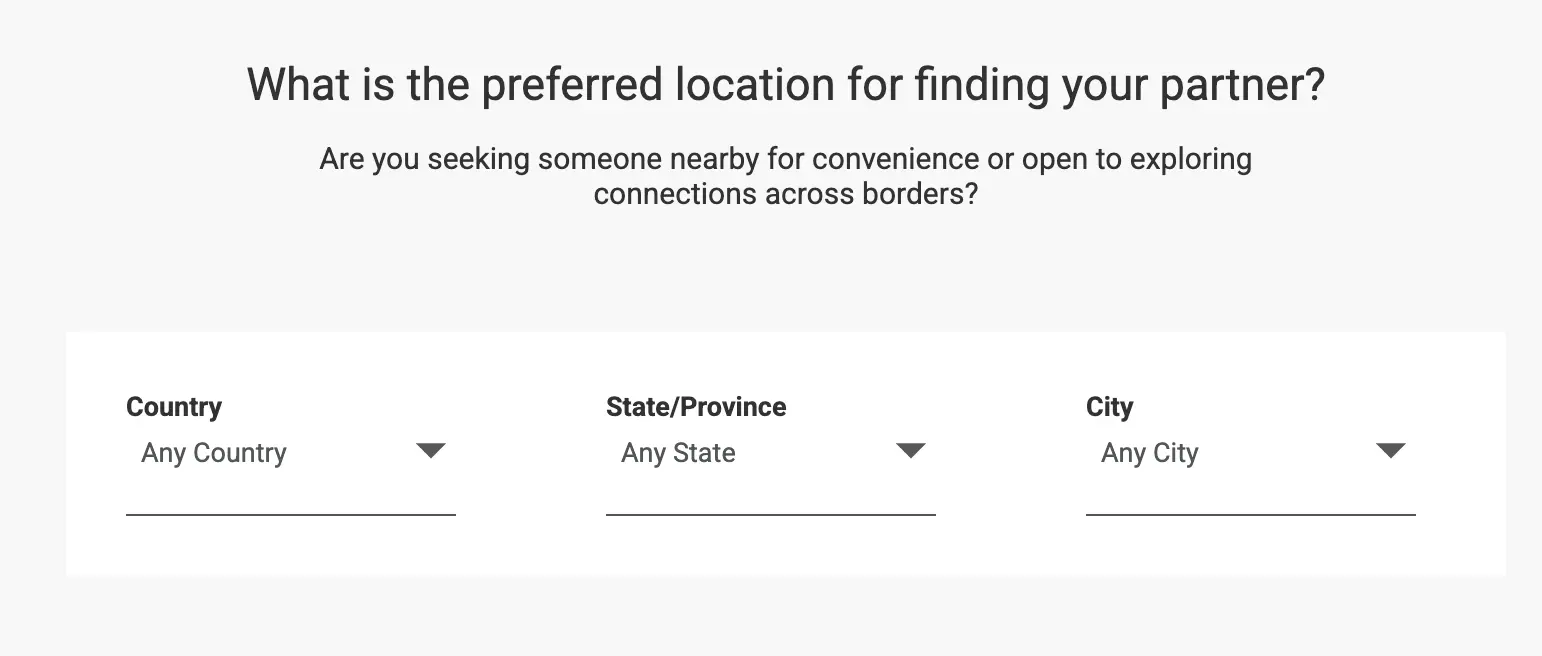Click the 'connections across borders?' text line
The width and height of the screenshot is (1542, 656).
[785, 193]
